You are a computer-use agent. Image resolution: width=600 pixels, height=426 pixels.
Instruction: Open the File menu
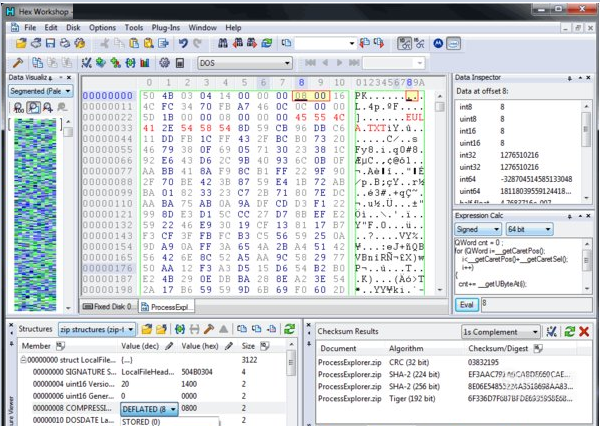30,28
